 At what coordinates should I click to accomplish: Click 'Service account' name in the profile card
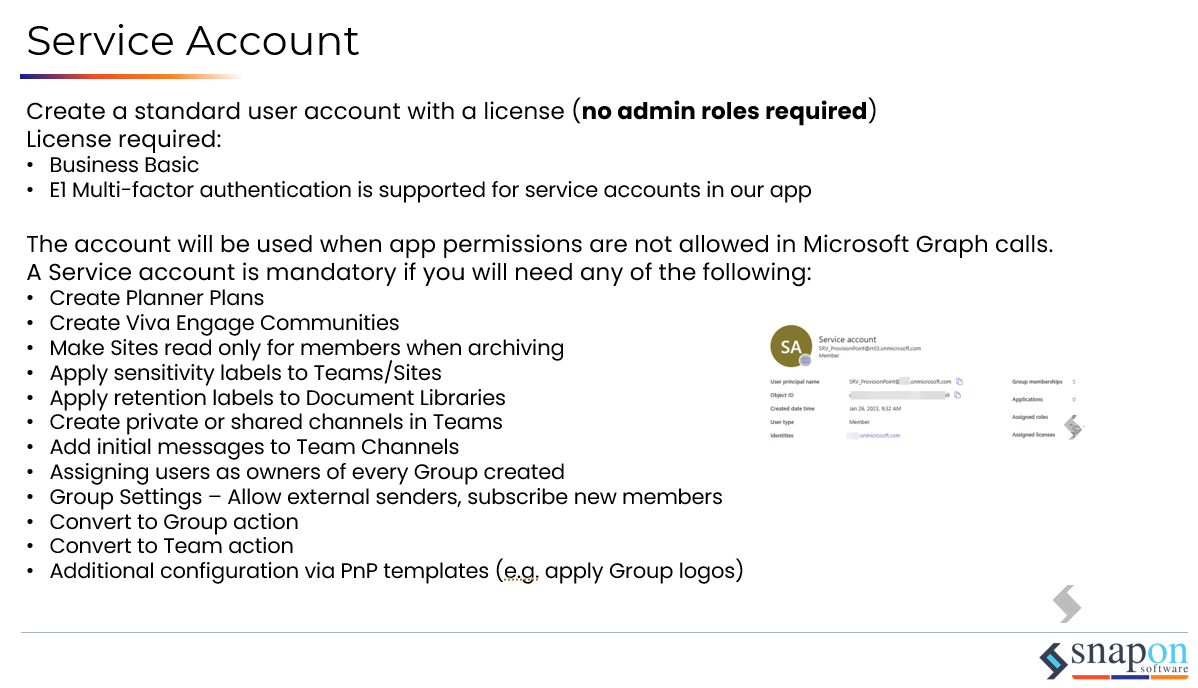[847, 339]
